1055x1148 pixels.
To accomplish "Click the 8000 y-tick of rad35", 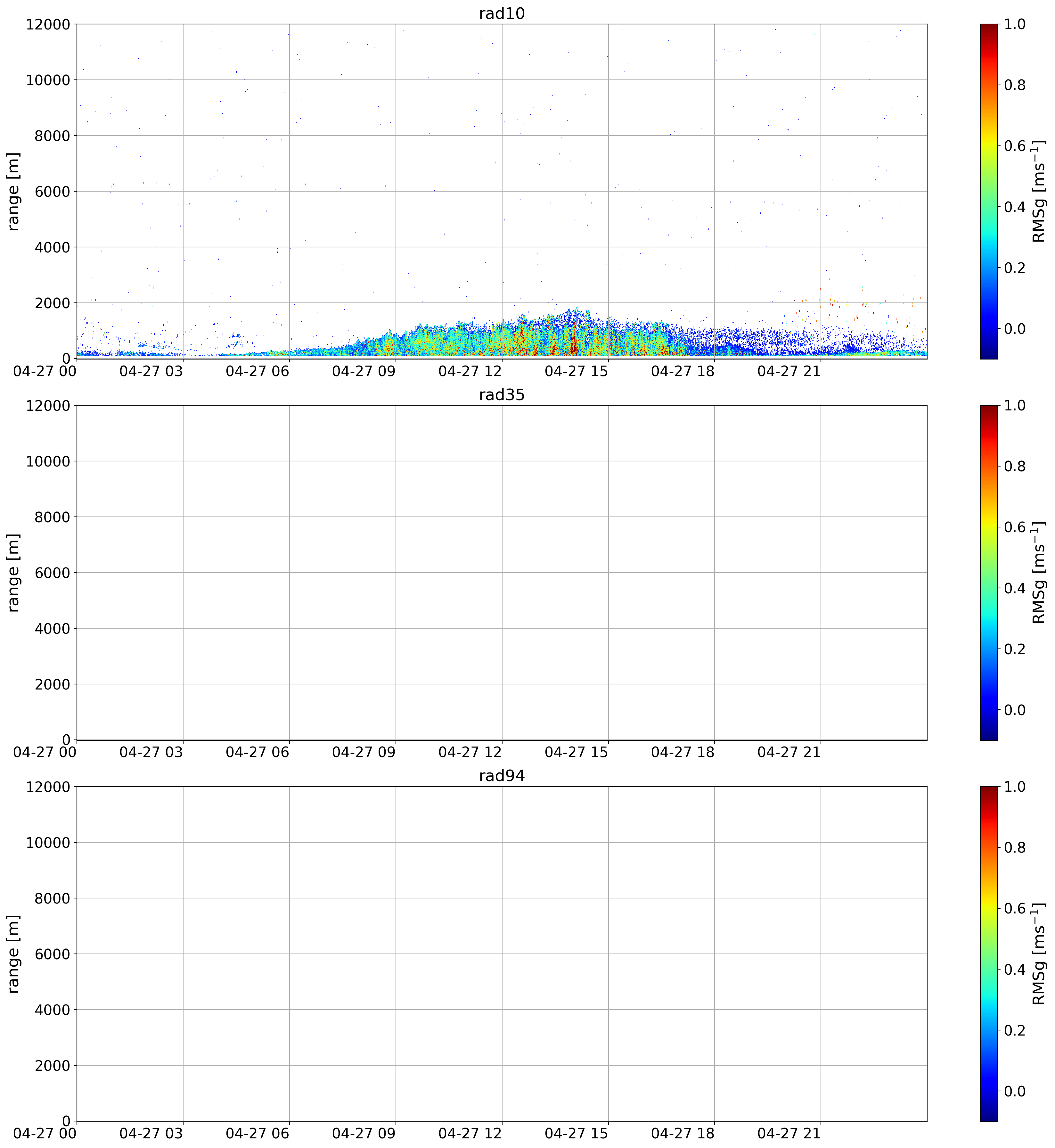I will tap(52, 517).
